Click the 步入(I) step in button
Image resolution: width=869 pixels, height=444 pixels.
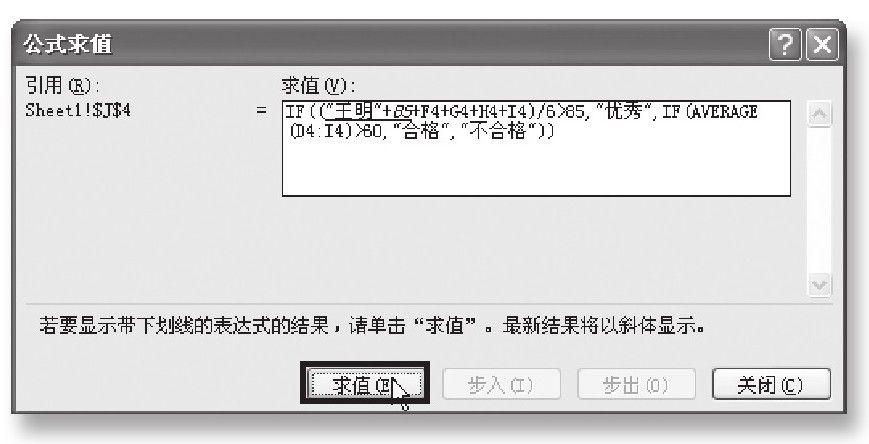pos(502,384)
